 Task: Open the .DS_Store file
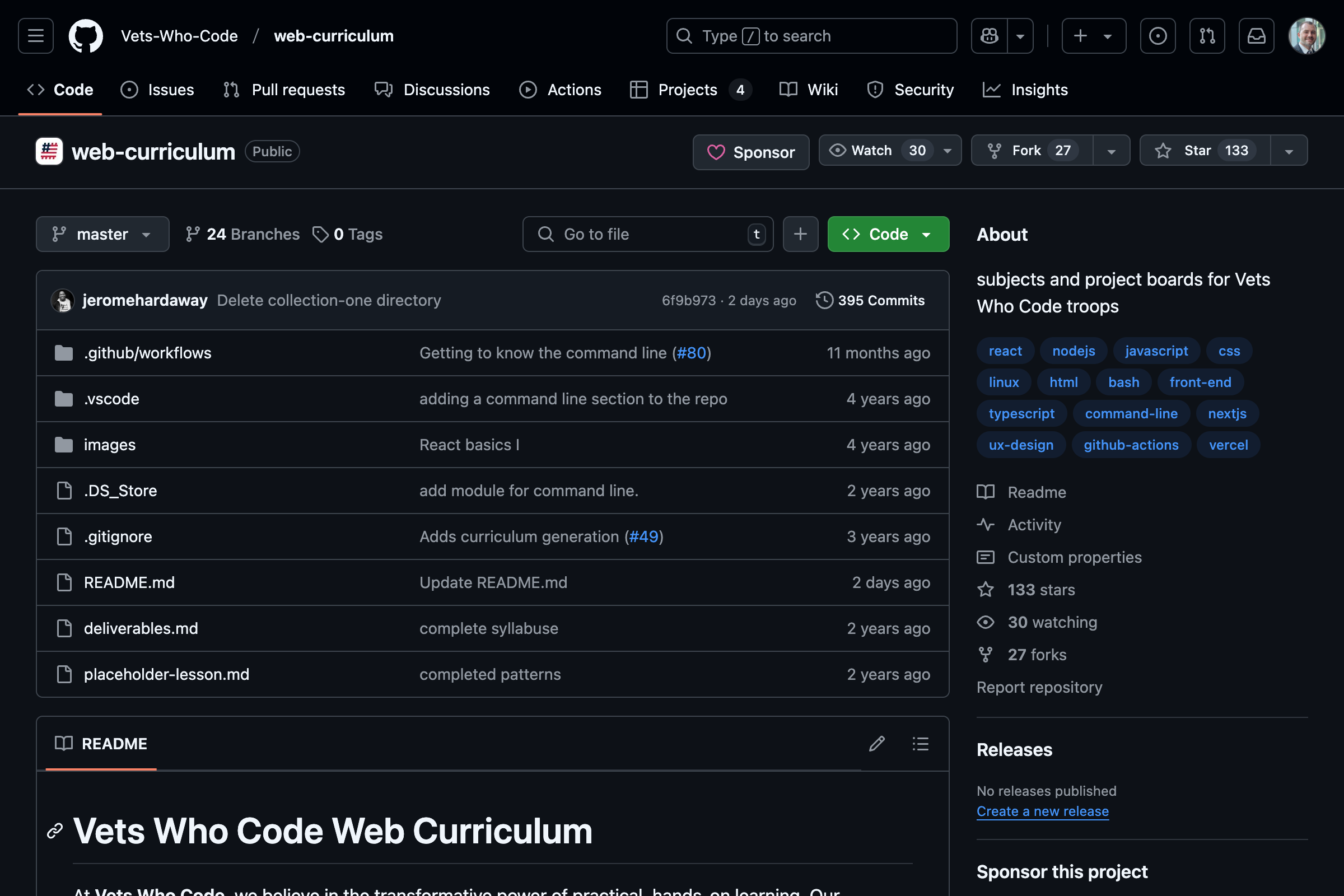[x=120, y=491]
